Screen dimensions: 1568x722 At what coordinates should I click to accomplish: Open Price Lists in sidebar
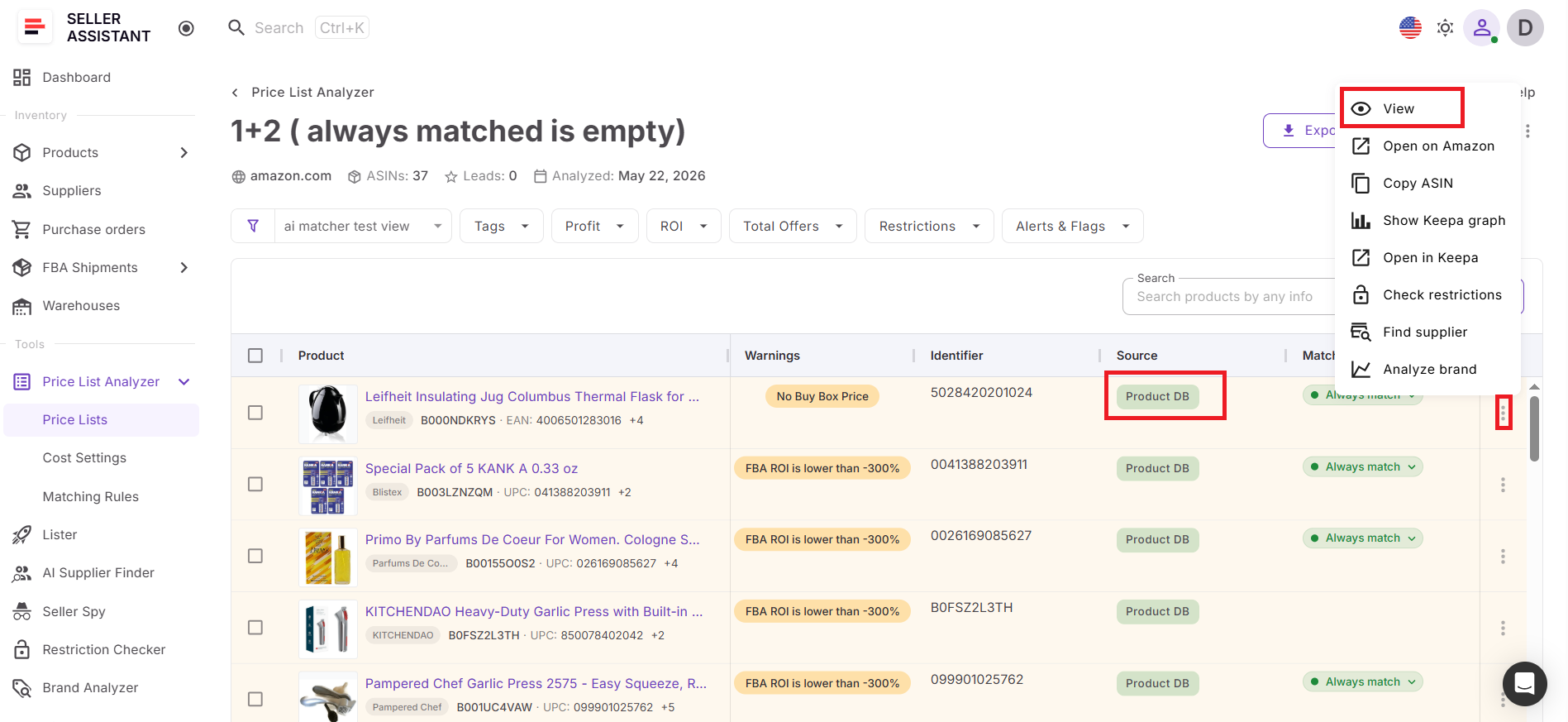[x=102, y=419]
